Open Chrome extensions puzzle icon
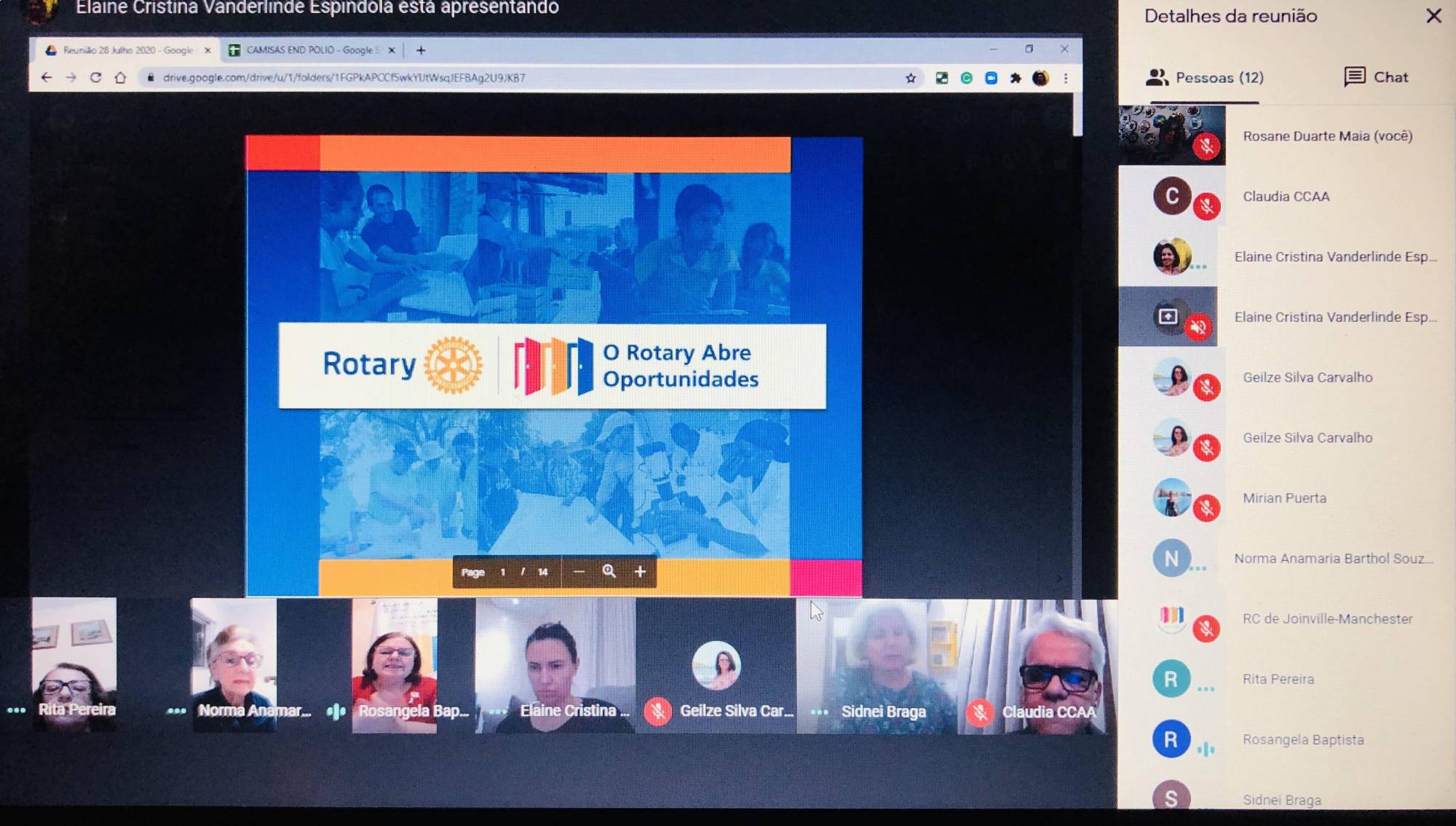The image size is (1456, 826). click(1016, 78)
